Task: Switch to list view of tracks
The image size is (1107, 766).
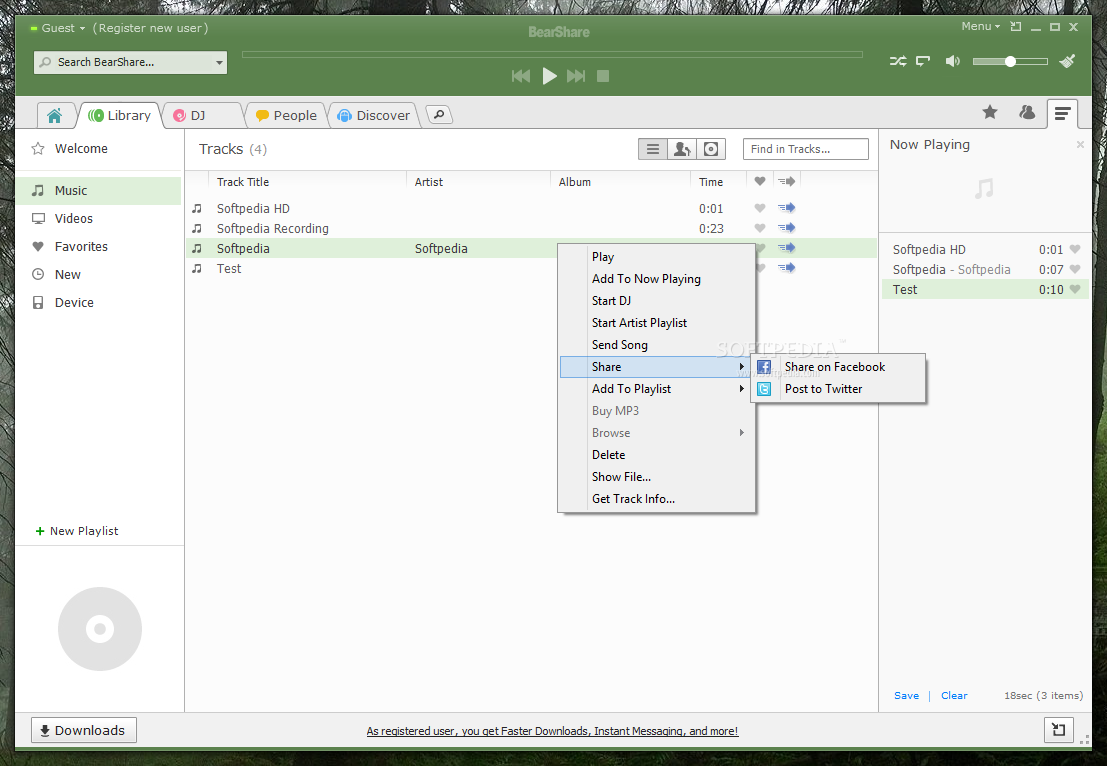Action: pyautogui.click(x=653, y=149)
